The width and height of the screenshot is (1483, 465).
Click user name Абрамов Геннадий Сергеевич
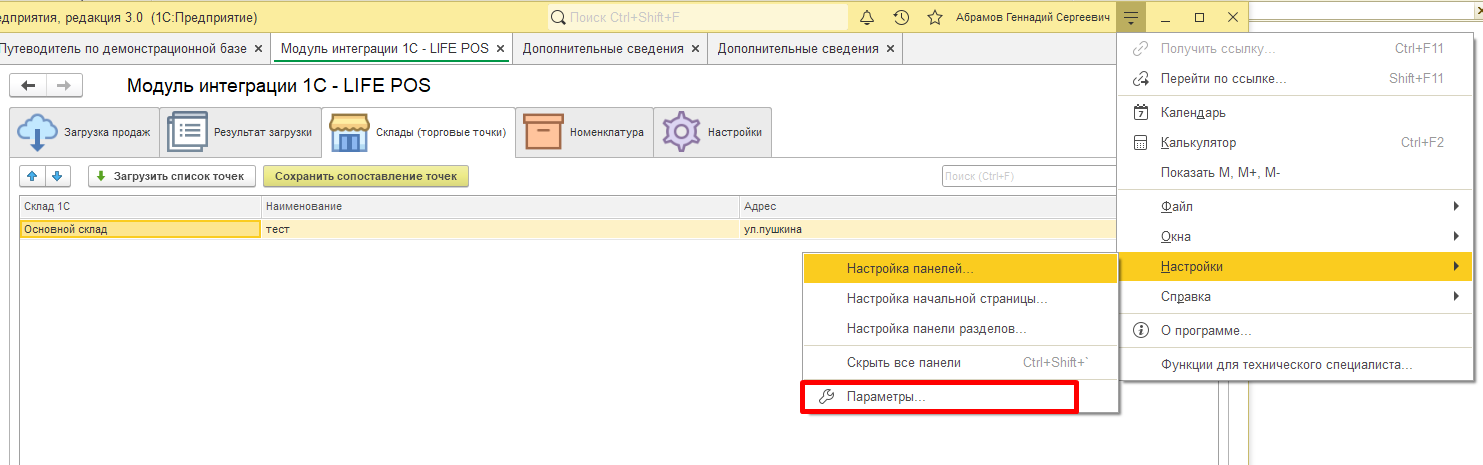click(1032, 18)
